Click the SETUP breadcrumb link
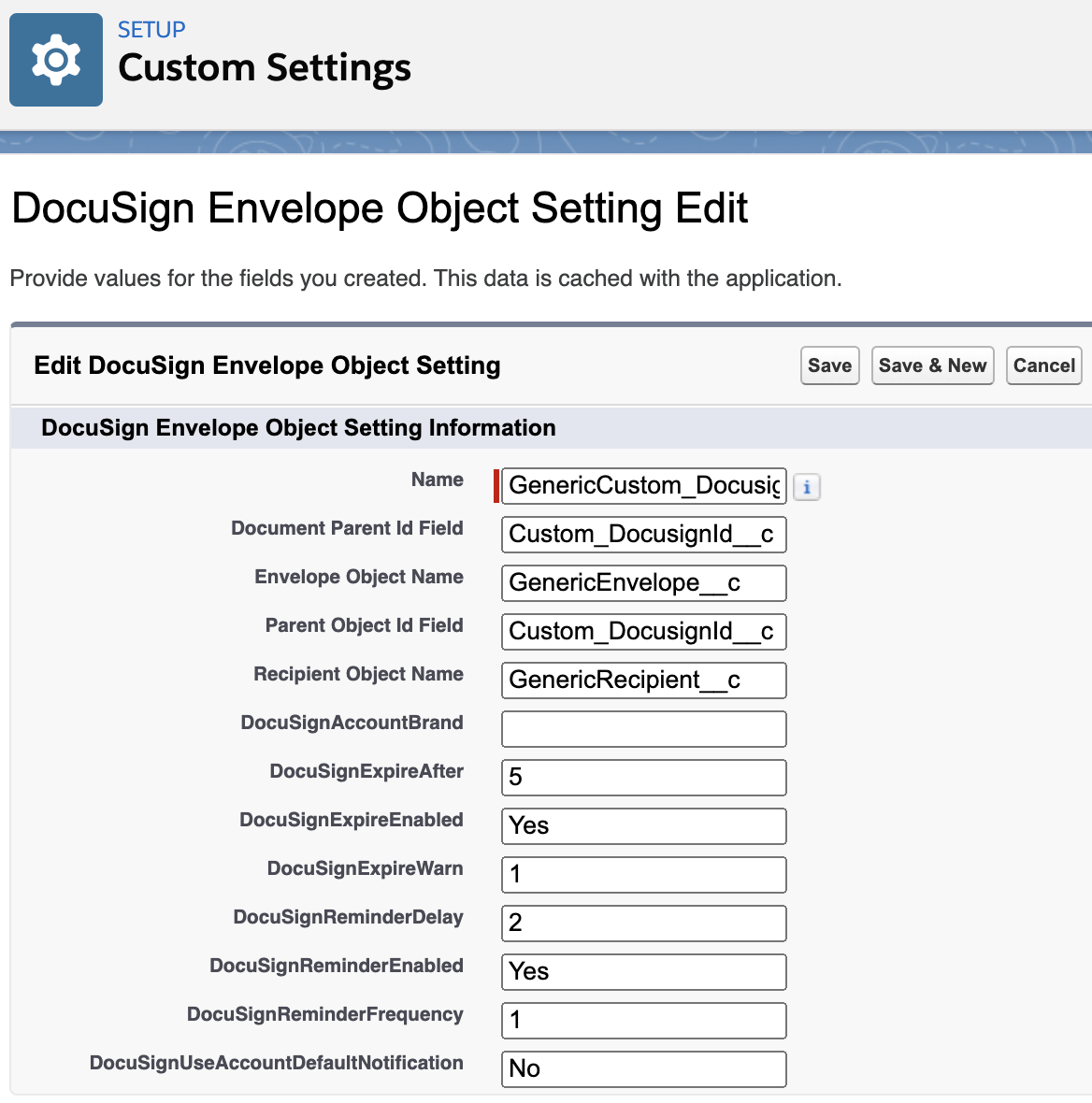The image size is (1092, 1103). pos(151,30)
